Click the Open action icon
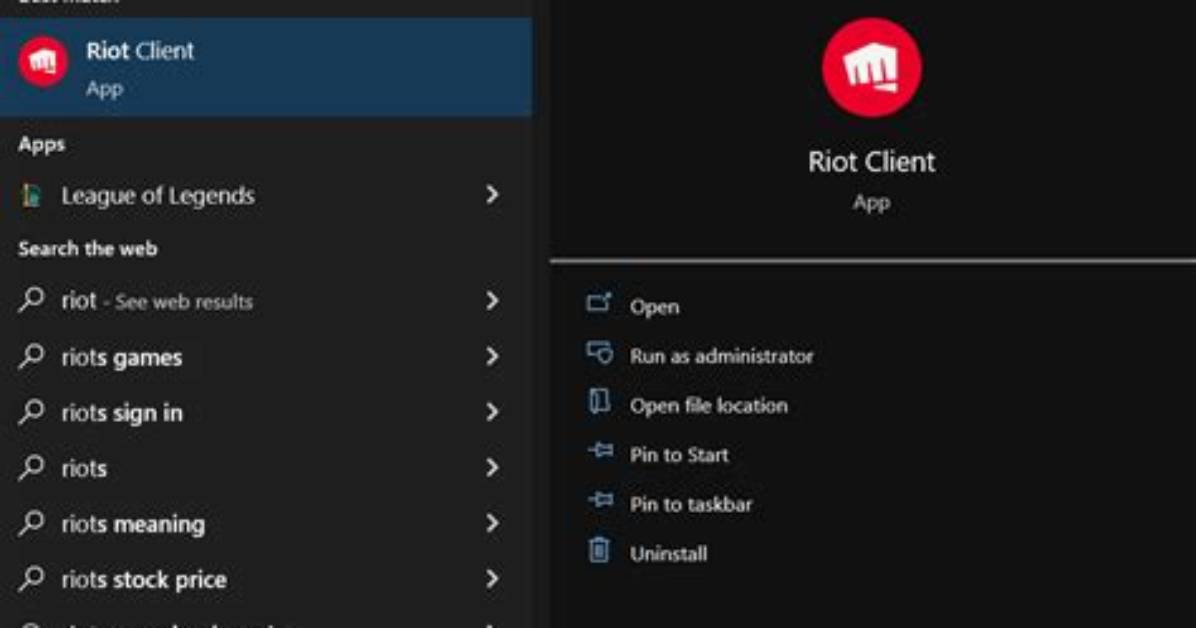Screen dimensions: 1196x628 coord(599,303)
